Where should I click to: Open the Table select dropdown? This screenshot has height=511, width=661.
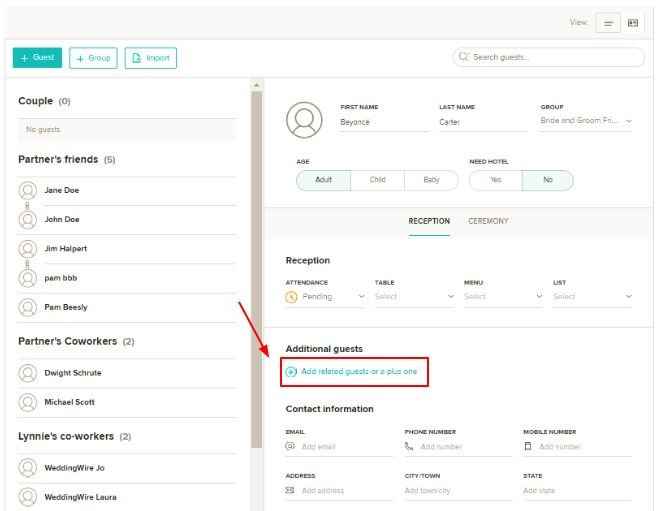(415, 297)
